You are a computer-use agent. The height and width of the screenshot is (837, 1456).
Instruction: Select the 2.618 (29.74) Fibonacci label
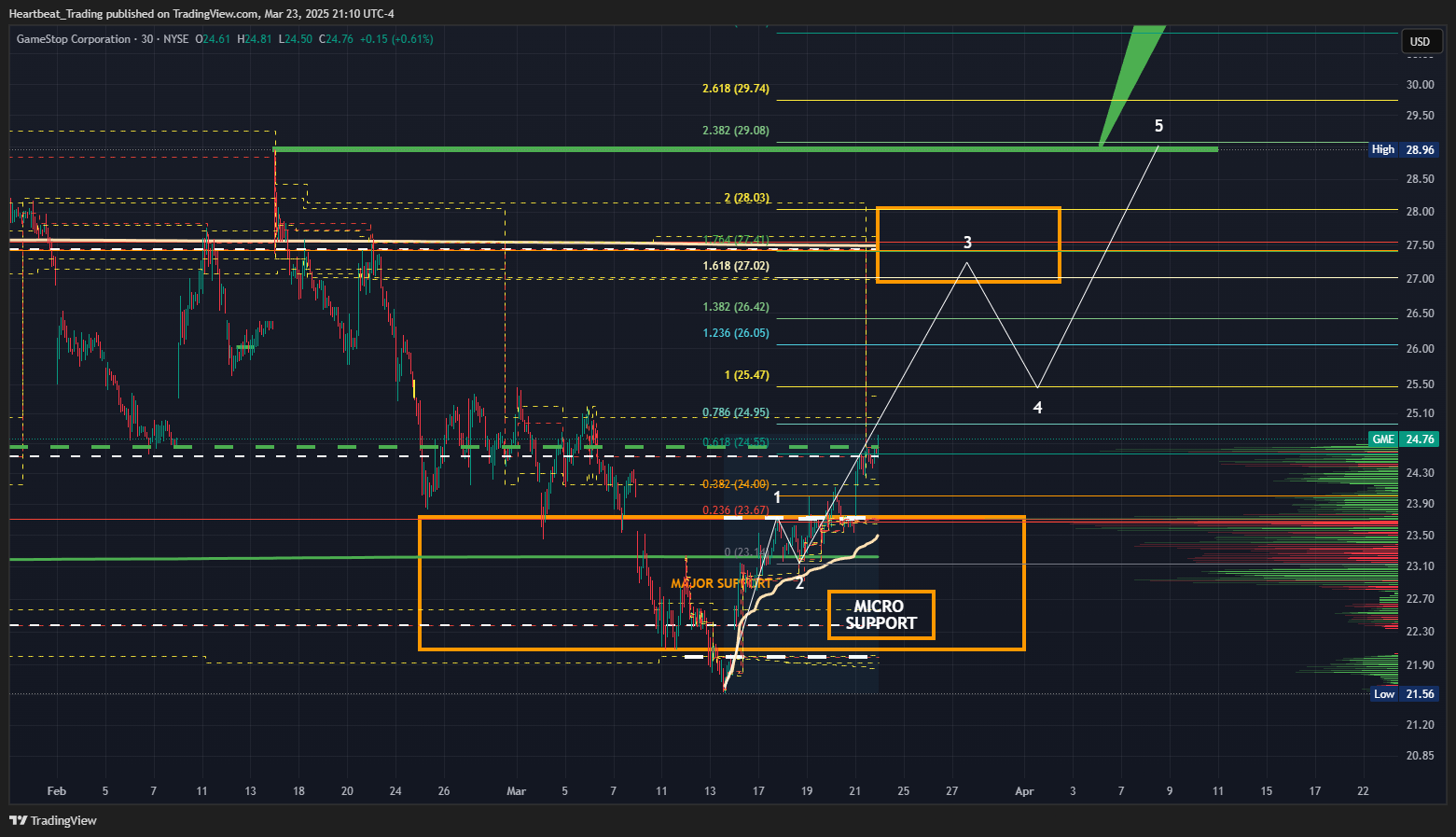coord(736,89)
